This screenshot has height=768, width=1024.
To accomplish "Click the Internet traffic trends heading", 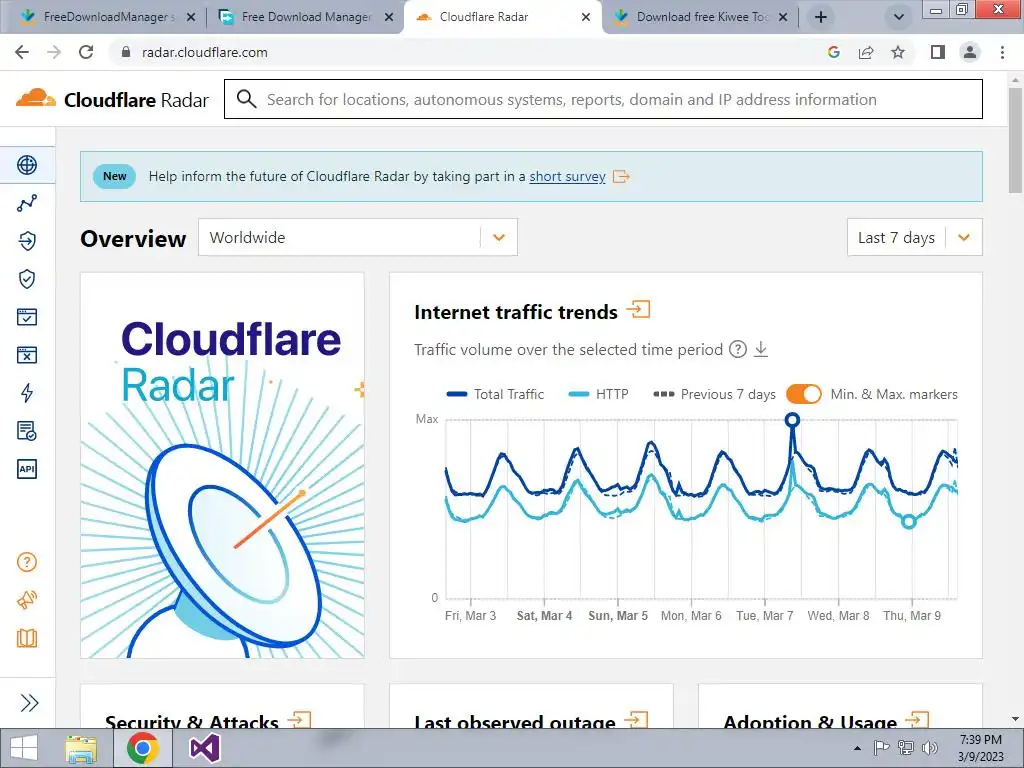I will (516, 312).
